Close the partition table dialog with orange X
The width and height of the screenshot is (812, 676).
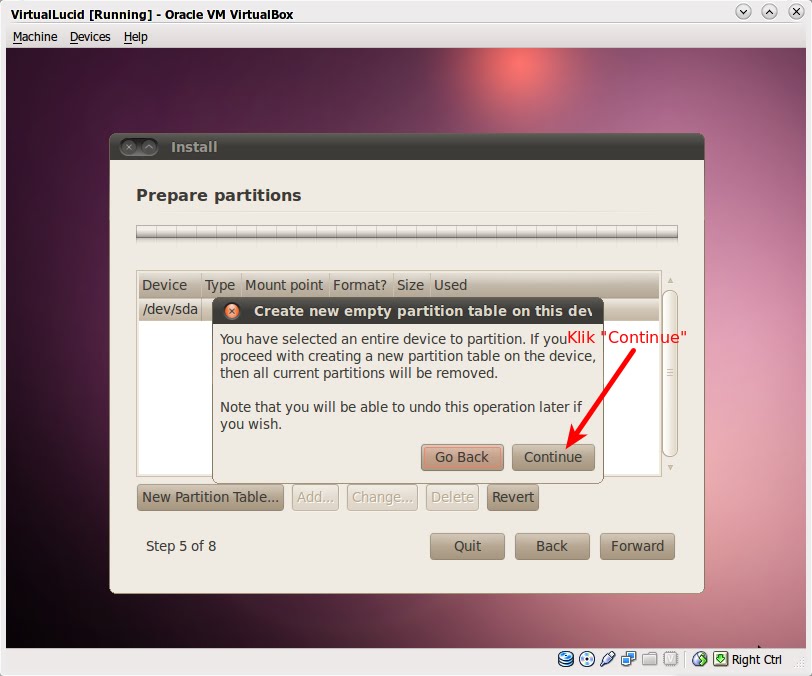(232, 311)
